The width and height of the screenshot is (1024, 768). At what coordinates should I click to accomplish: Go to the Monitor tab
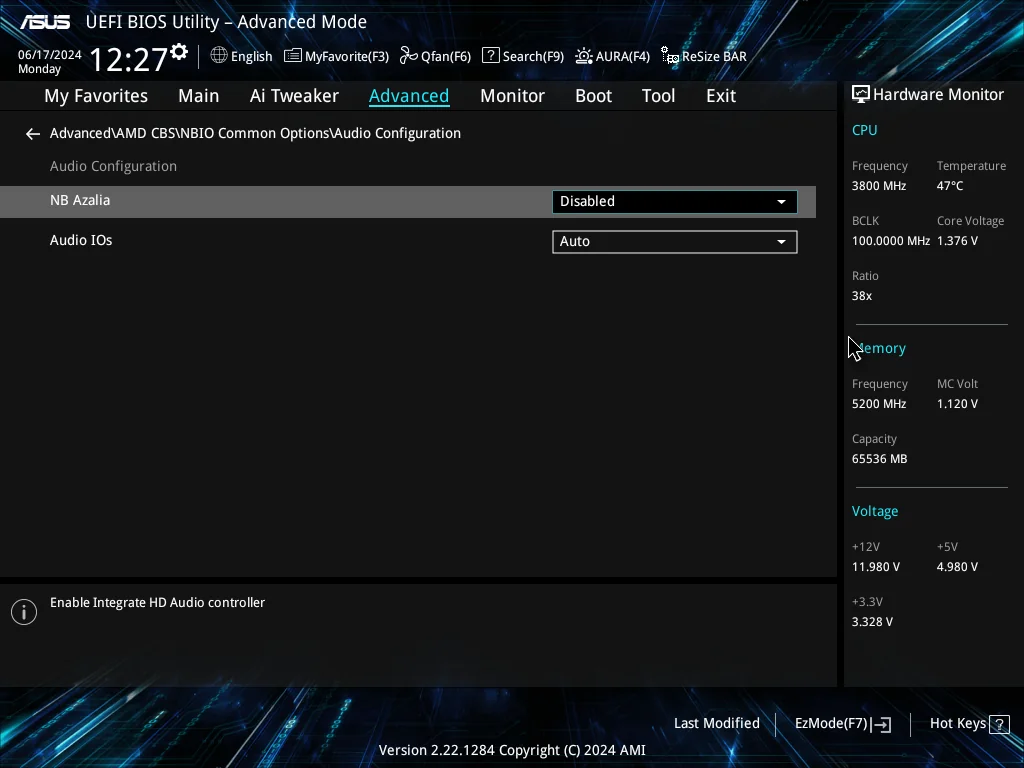pyautogui.click(x=512, y=96)
